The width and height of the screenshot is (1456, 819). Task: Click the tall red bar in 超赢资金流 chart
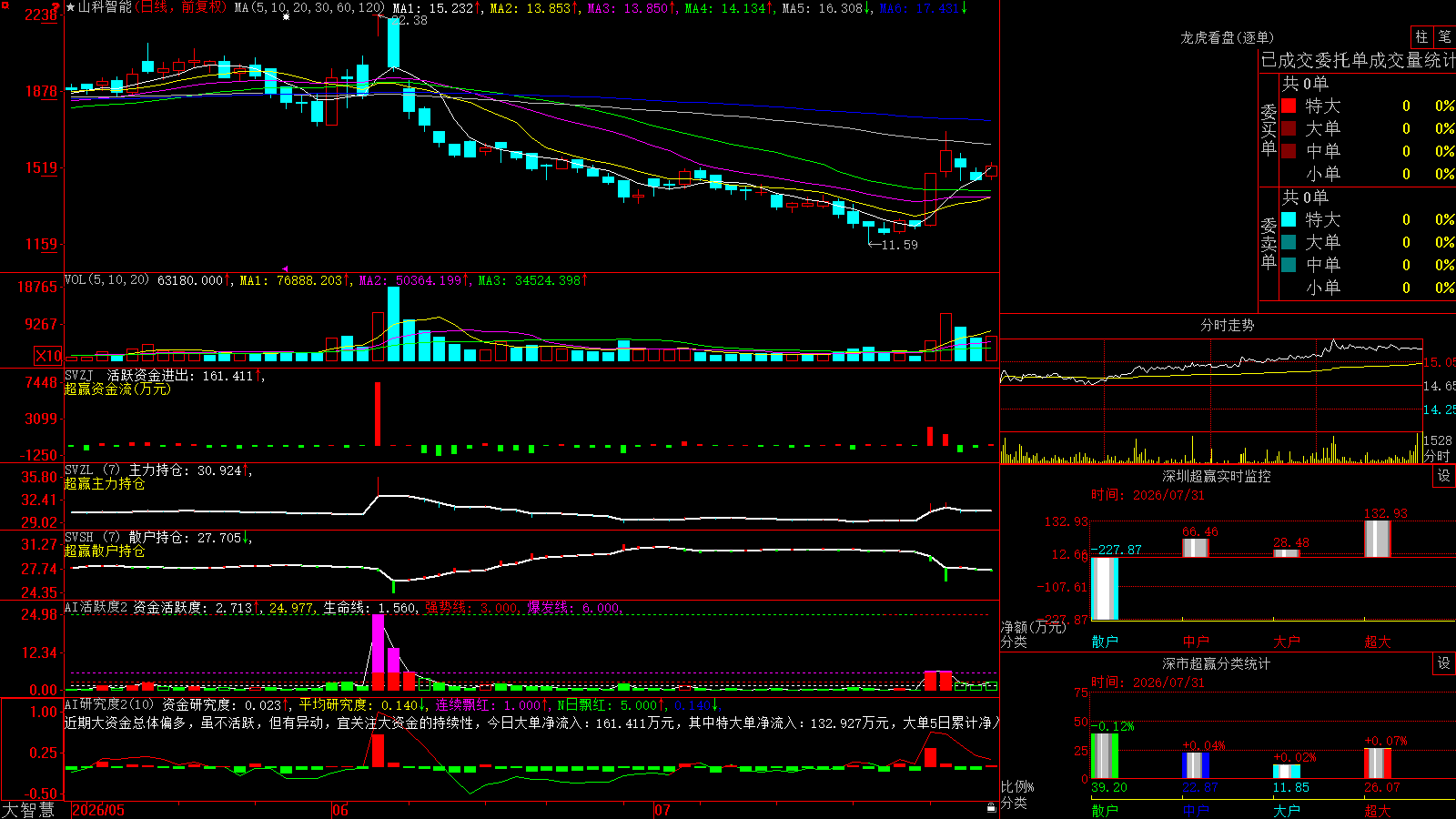(378, 414)
